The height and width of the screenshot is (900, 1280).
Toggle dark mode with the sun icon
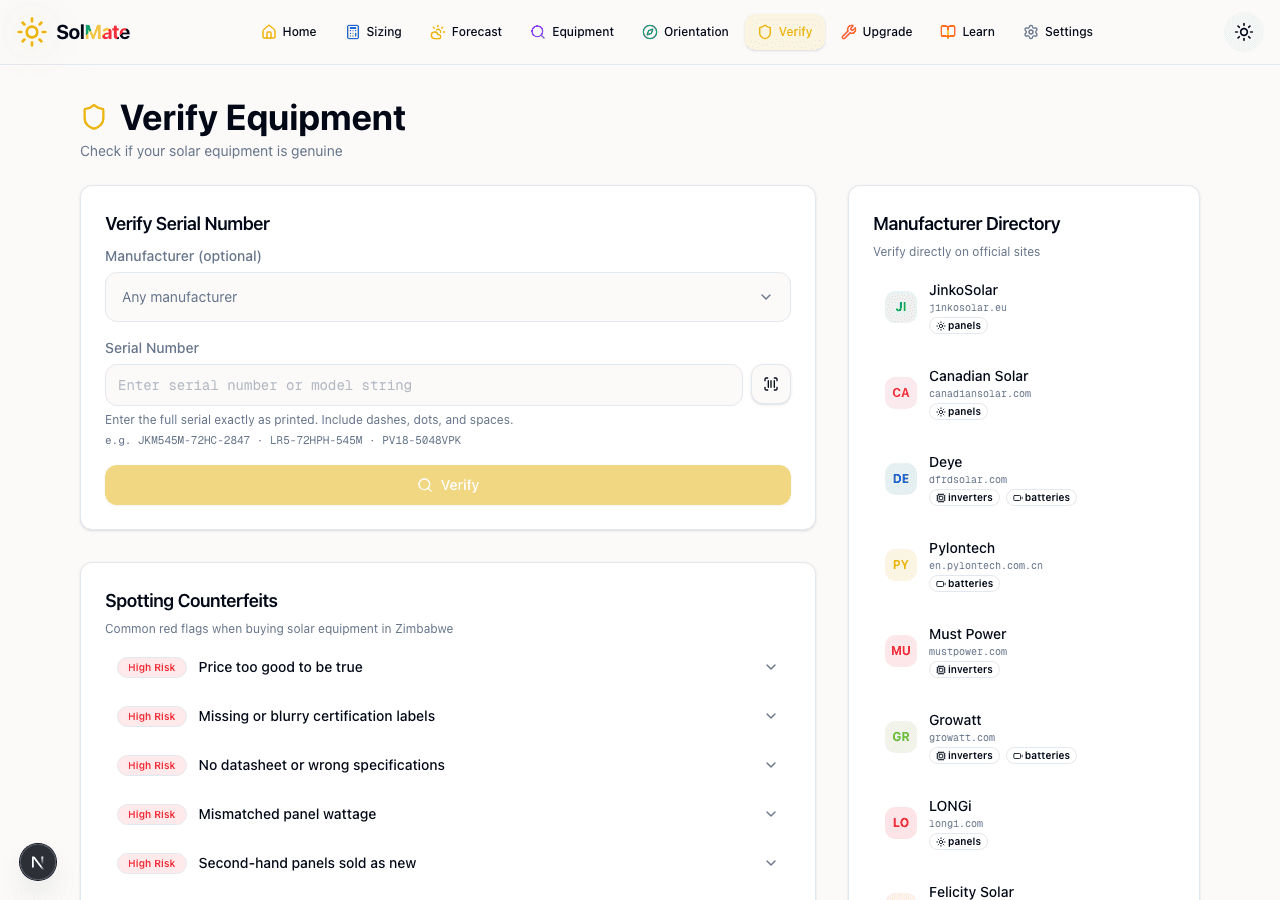1243,31
